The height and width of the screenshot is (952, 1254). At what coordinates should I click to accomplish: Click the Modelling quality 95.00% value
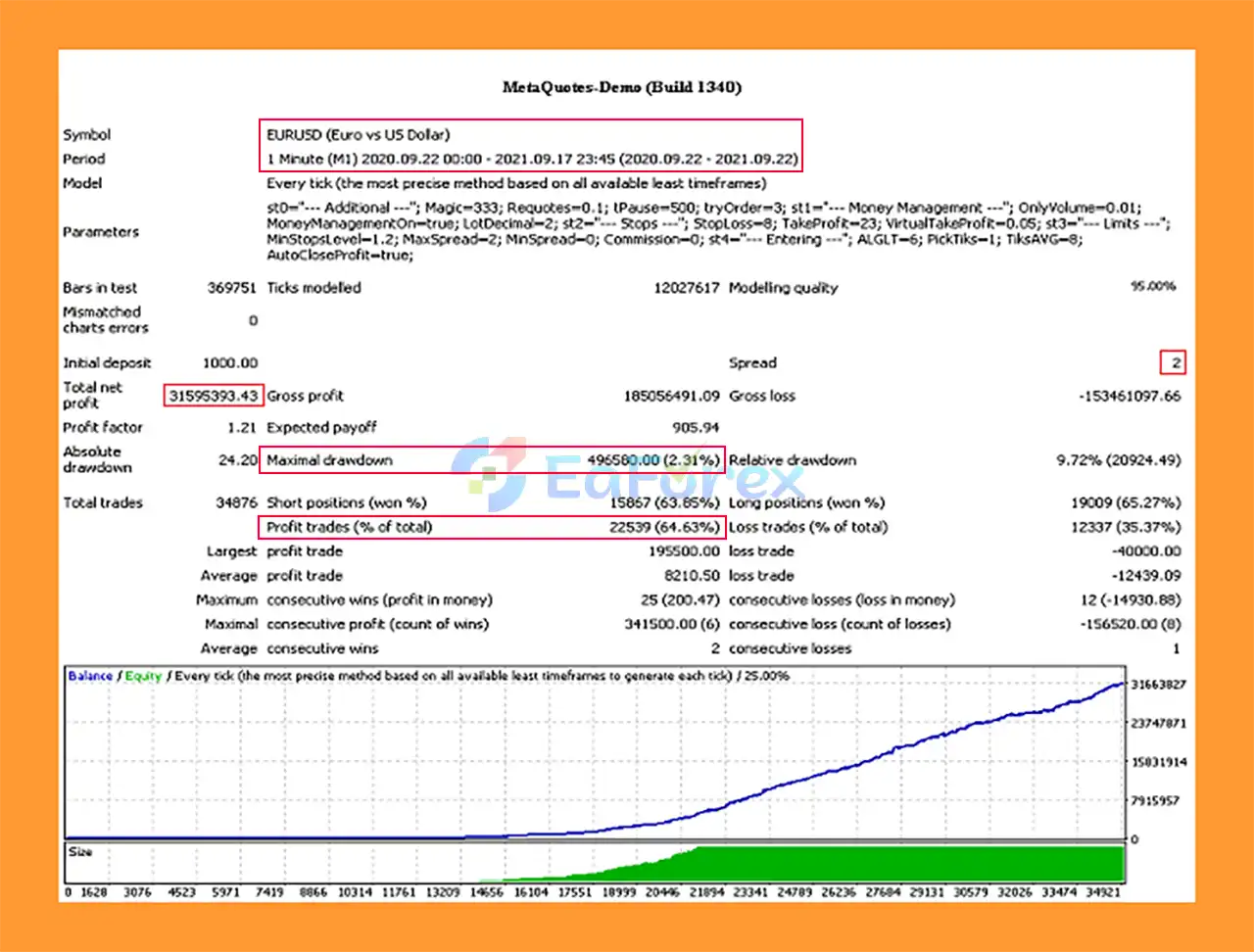[x=1153, y=287]
